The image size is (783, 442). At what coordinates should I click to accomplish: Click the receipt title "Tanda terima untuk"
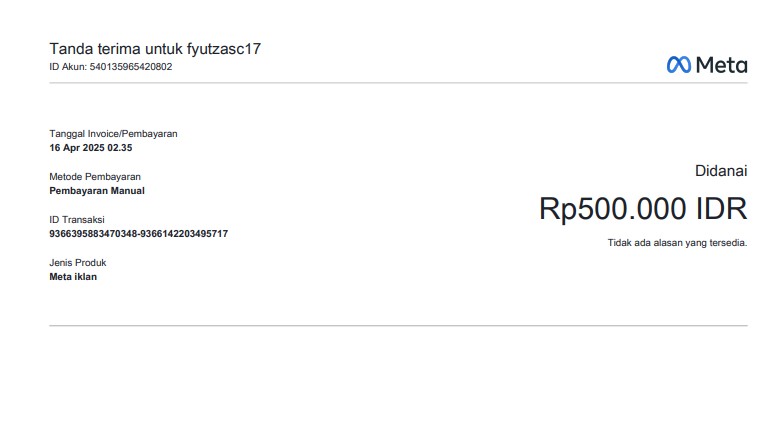[x=116, y=49]
